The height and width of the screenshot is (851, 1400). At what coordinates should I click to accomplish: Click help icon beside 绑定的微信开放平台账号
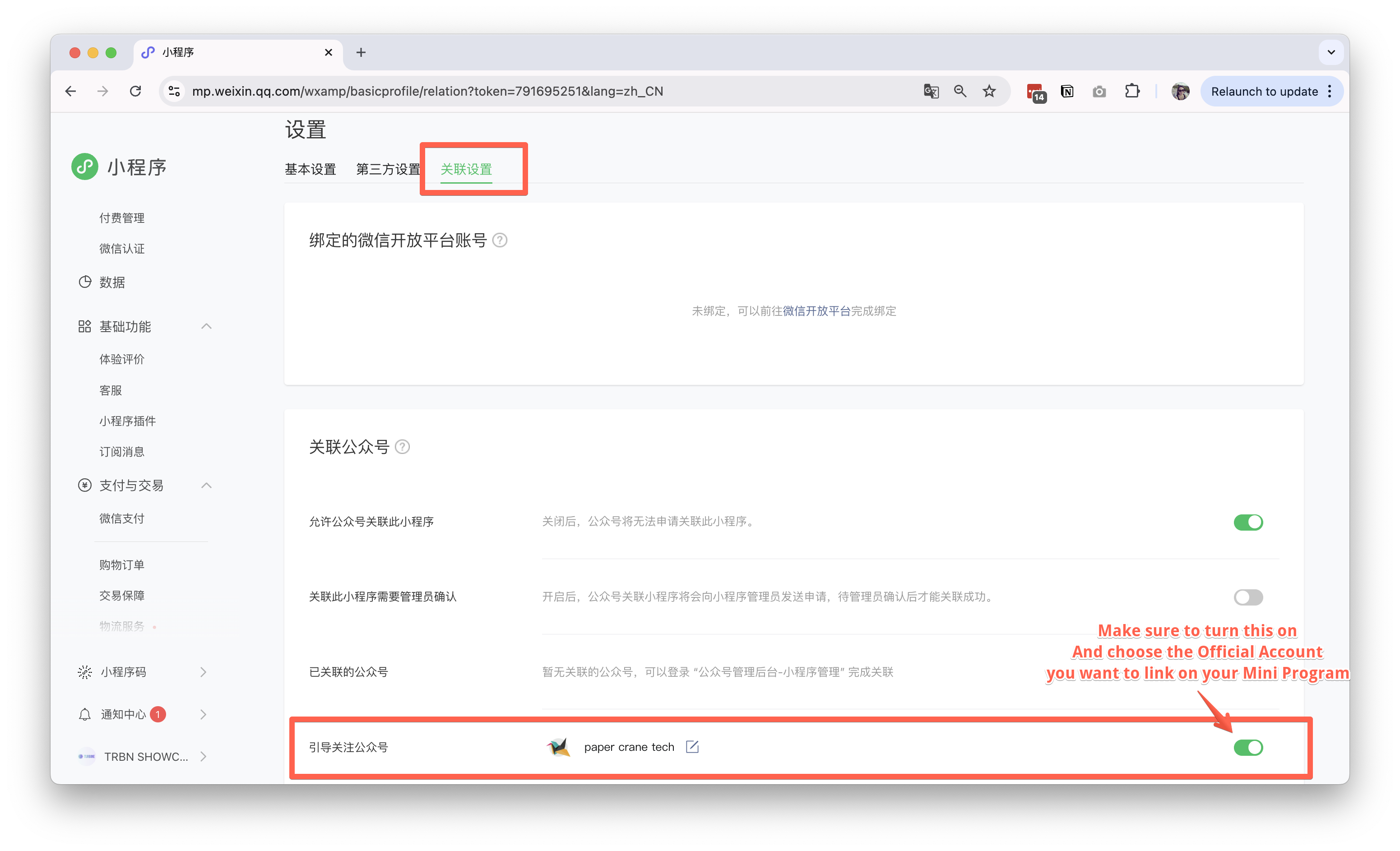click(500, 240)
